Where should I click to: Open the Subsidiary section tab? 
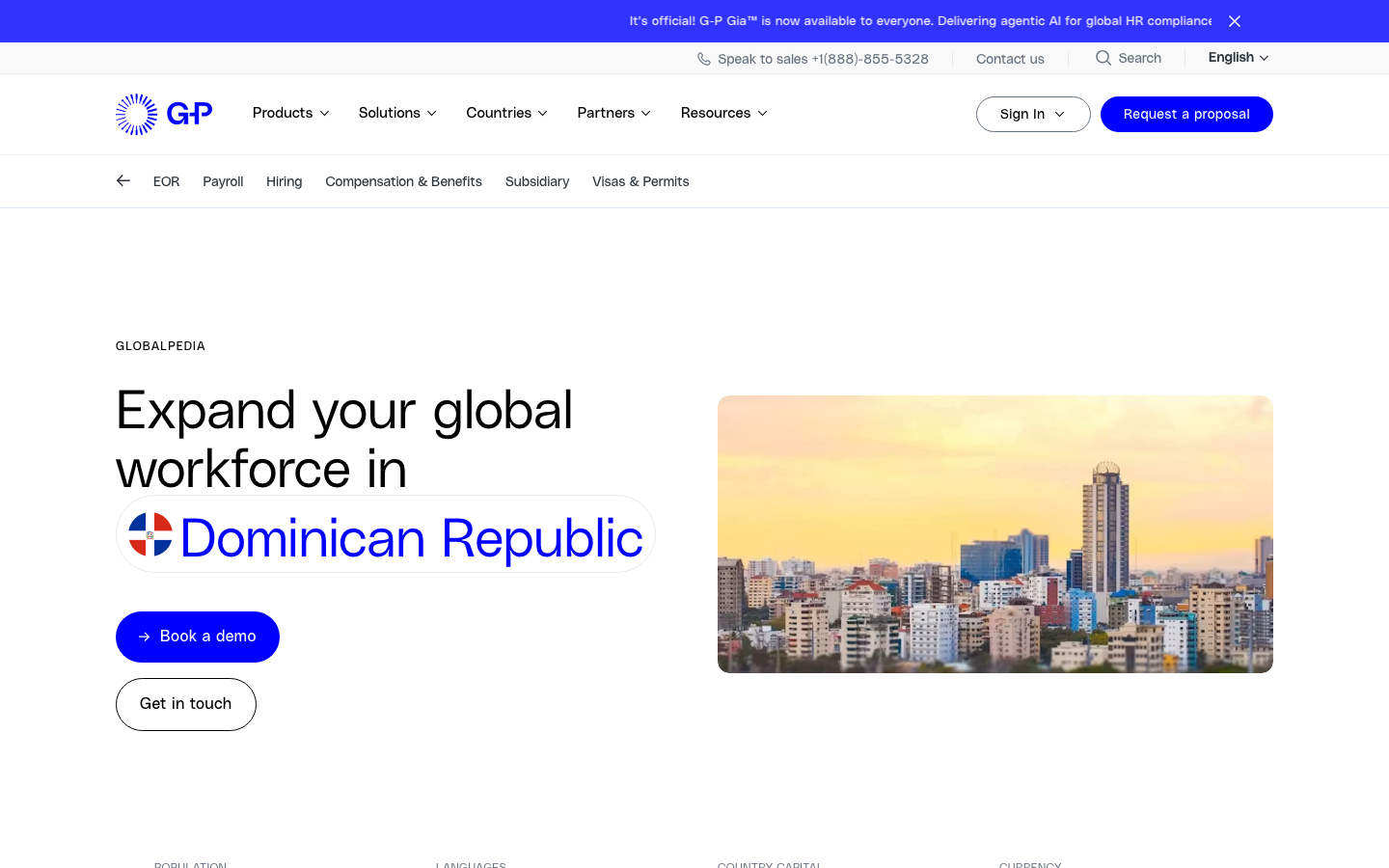537,181
